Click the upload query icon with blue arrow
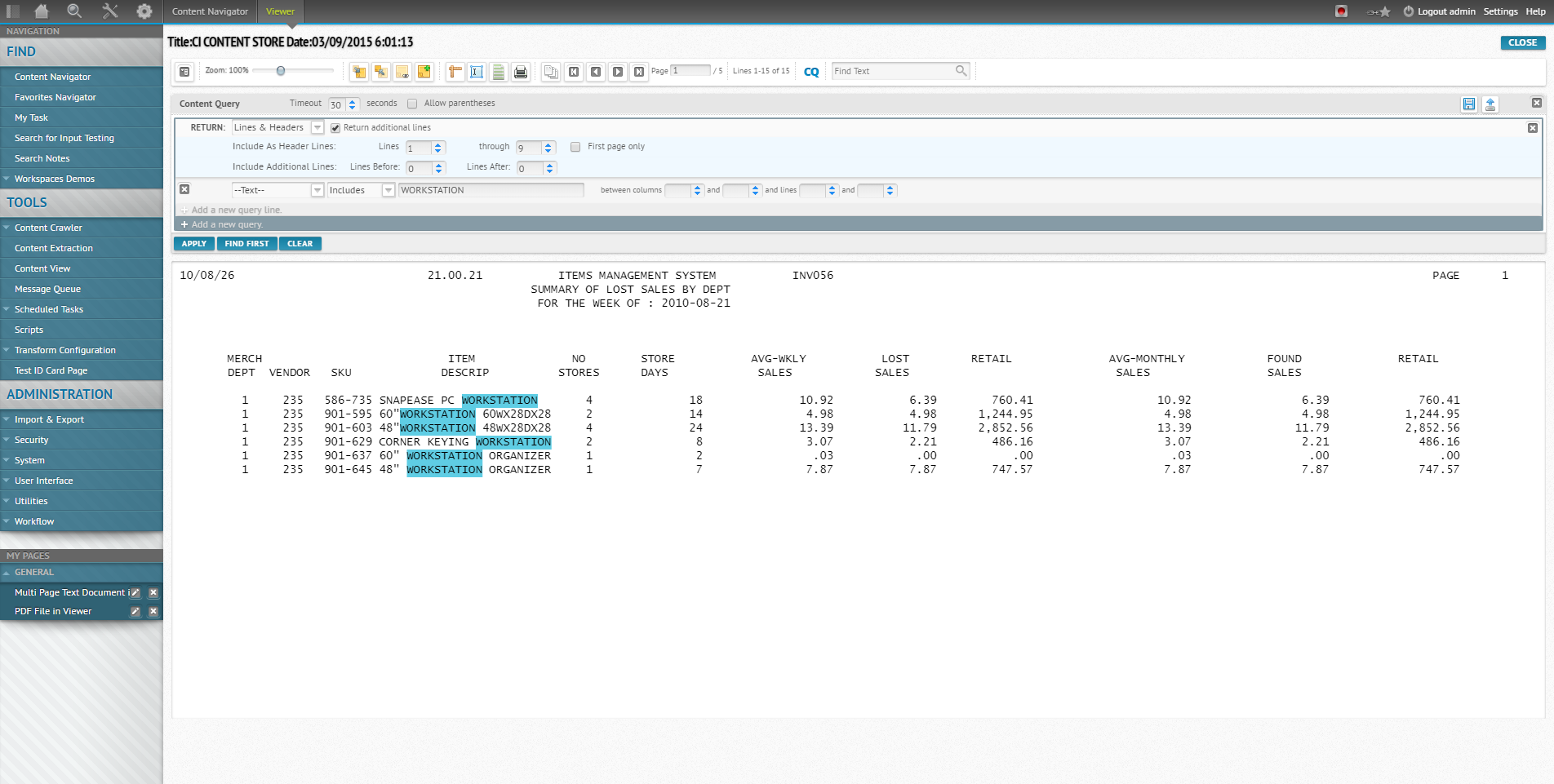The height and width of the screenshot is (784, 1554). pyautogui.click(x=1490, y=104)
